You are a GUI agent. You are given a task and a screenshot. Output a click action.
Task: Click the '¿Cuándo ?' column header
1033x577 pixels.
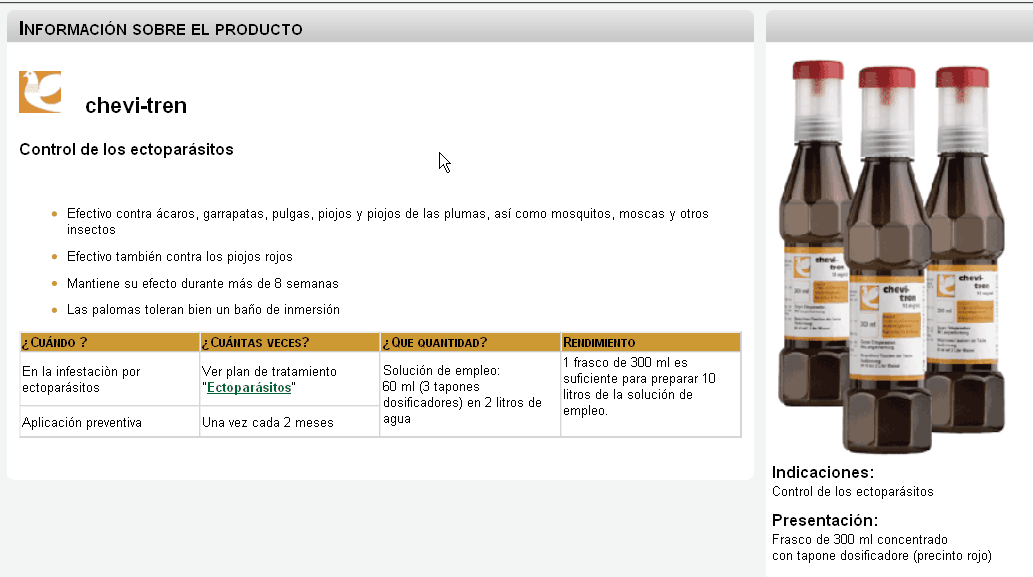pos(110,343)
